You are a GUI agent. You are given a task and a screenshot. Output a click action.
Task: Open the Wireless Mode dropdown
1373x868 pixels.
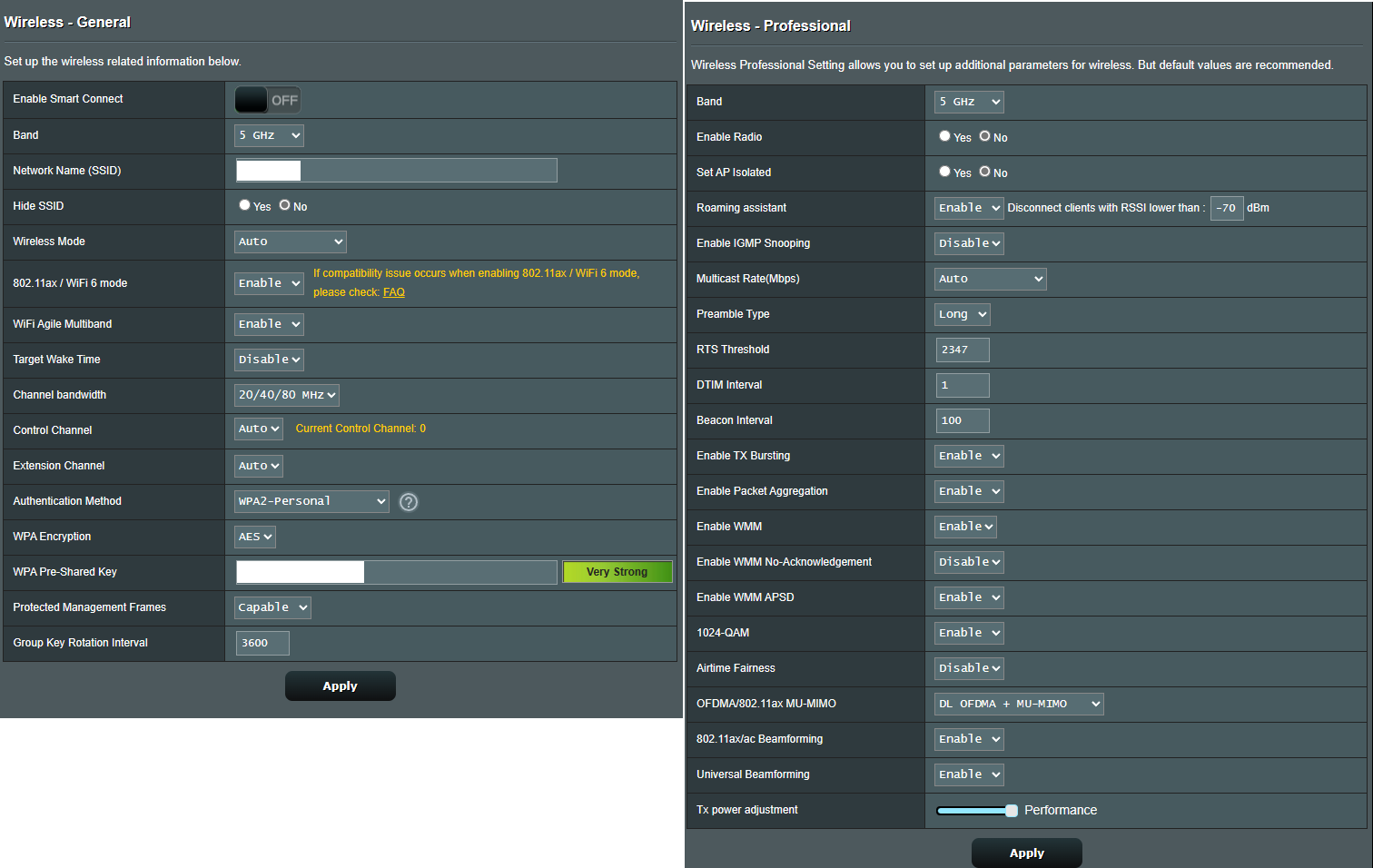(x=291, y=242)
